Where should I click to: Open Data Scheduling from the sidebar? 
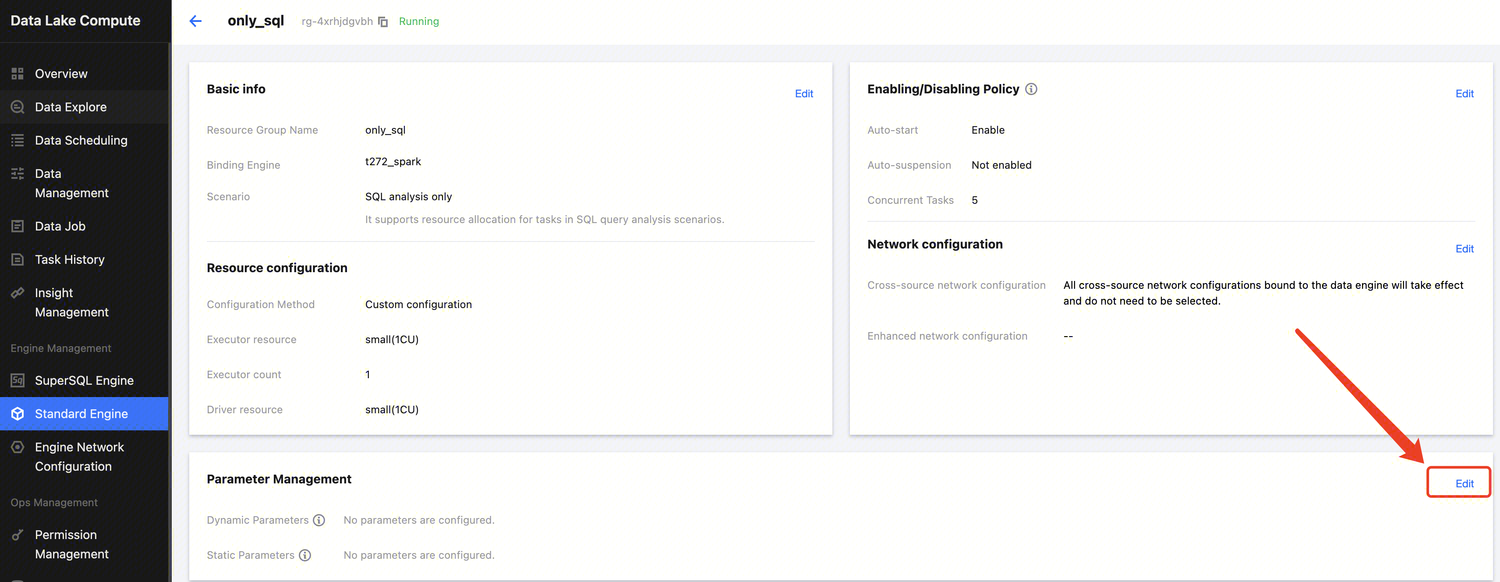click(81, 140)
